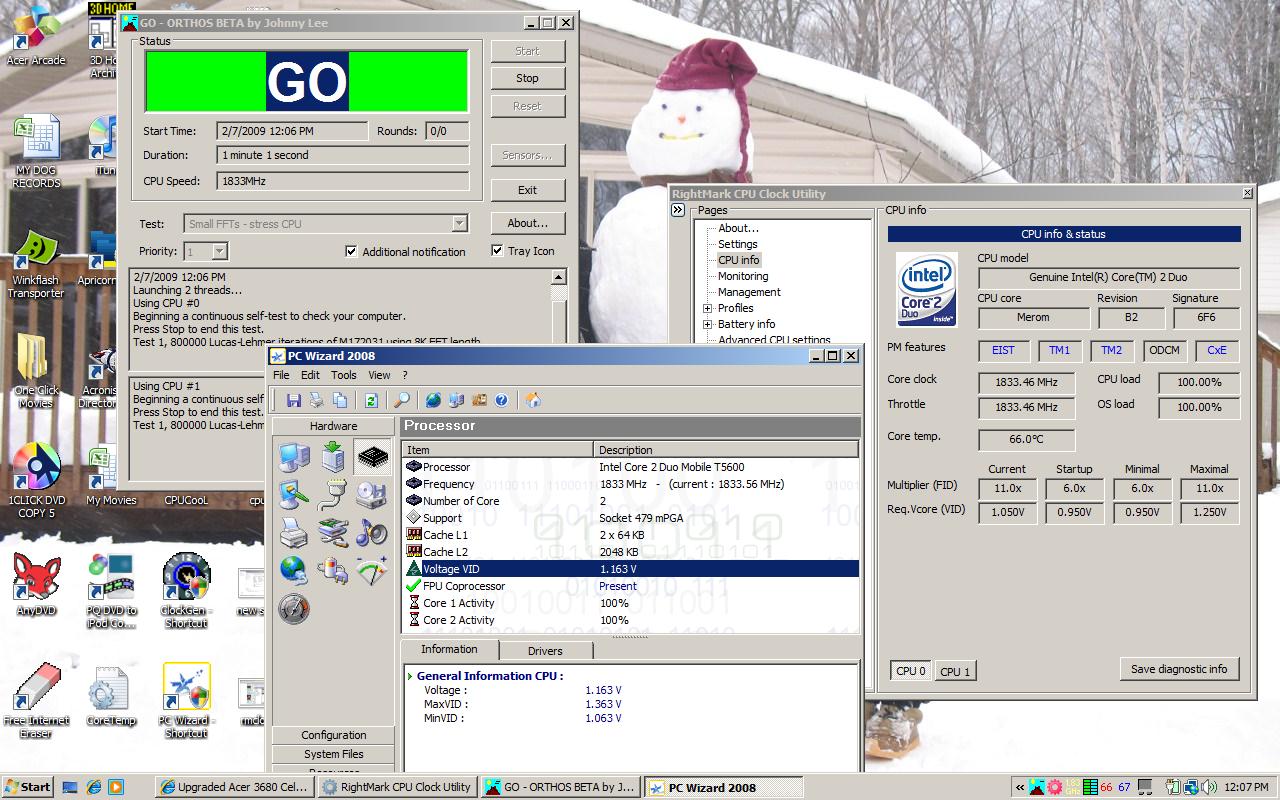Viewport: 1280px width, 800px height.
Task: Select the Printers hardware icon
Action: [x=294, y=532]
